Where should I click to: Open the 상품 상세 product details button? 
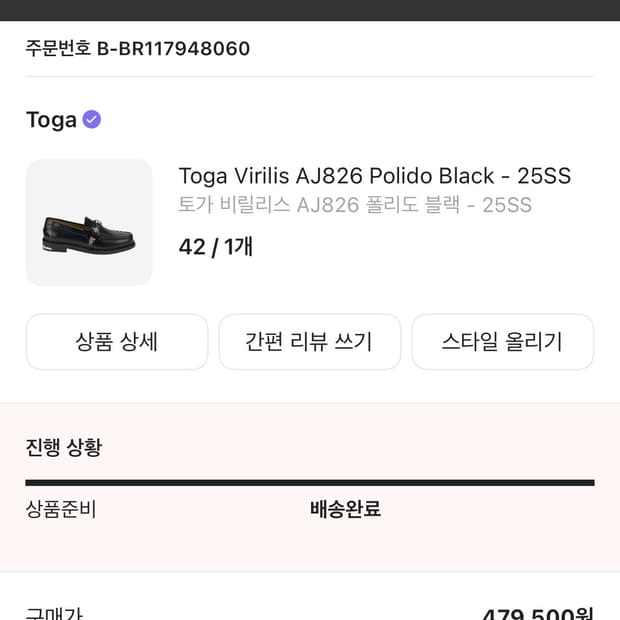pos(117,342)
